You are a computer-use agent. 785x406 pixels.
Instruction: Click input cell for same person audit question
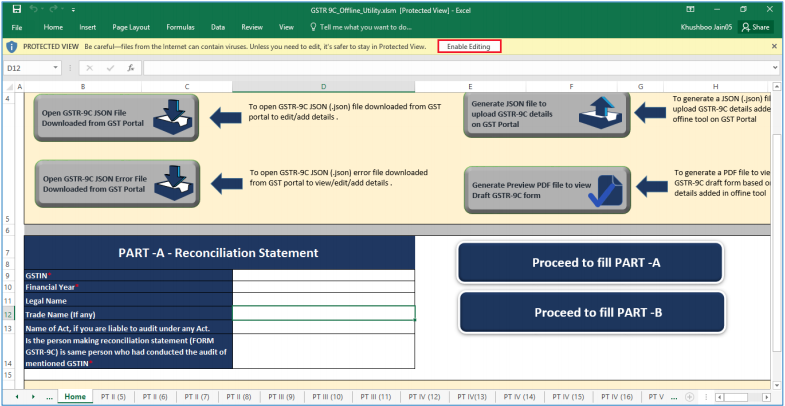pos(323,351)
